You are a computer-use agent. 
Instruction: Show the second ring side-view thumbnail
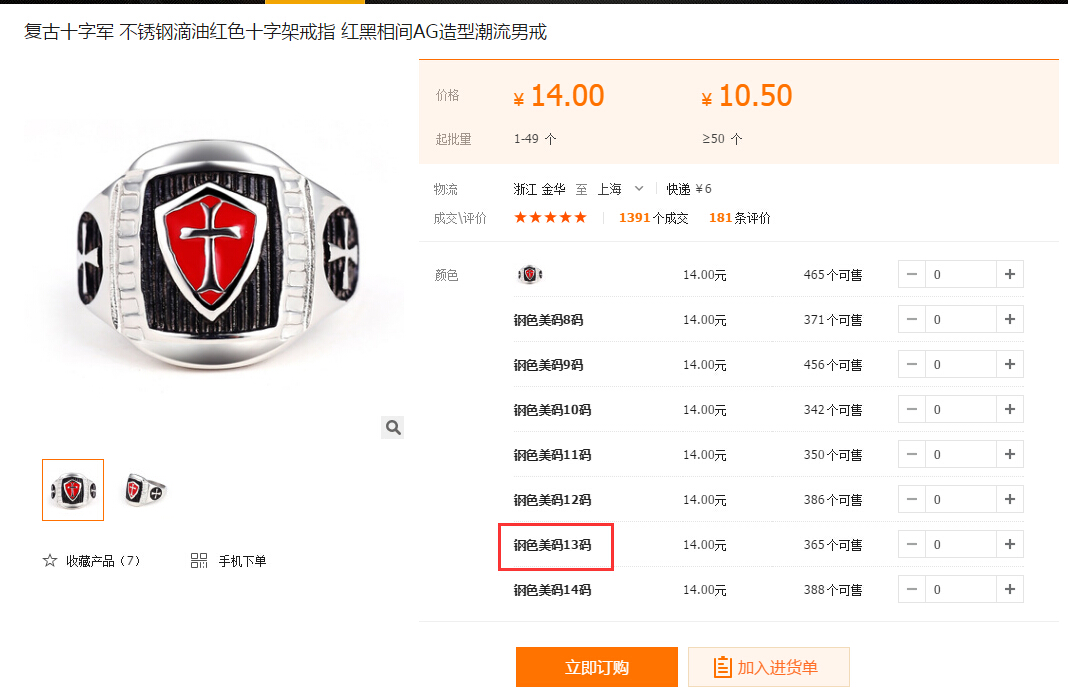coord(144,490)
